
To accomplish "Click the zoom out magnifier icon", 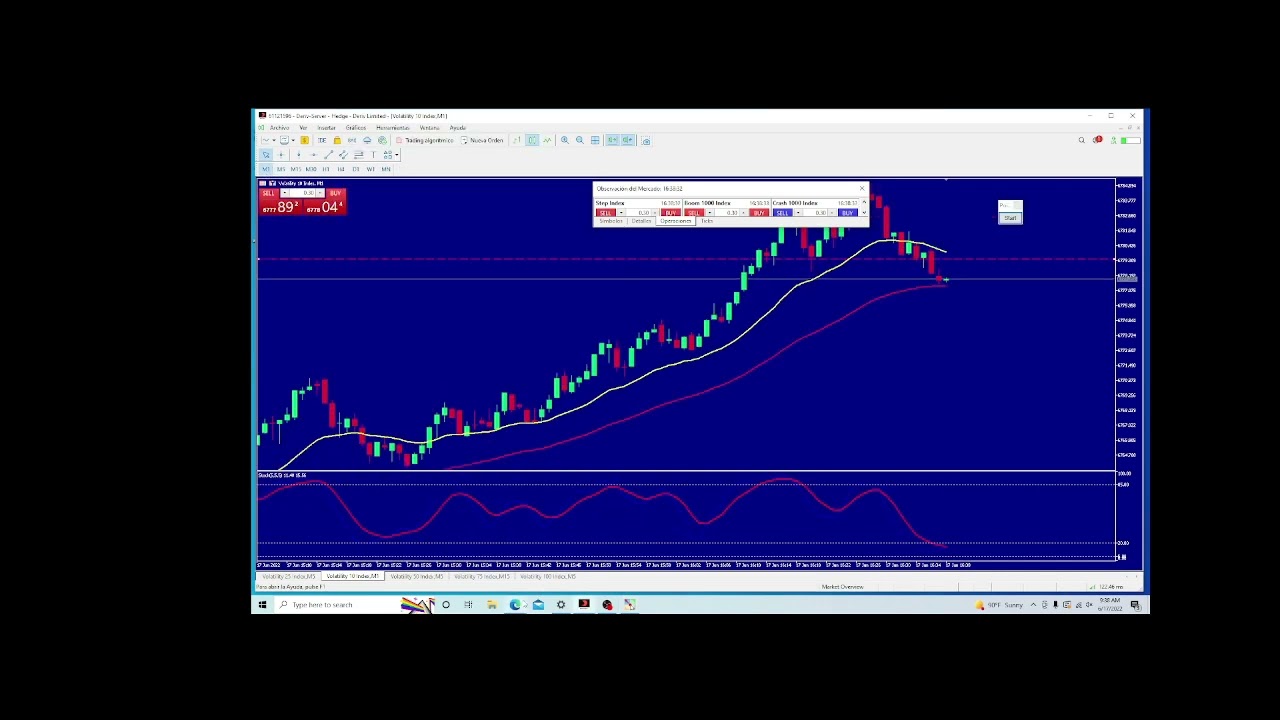I will tap(579, 141).
